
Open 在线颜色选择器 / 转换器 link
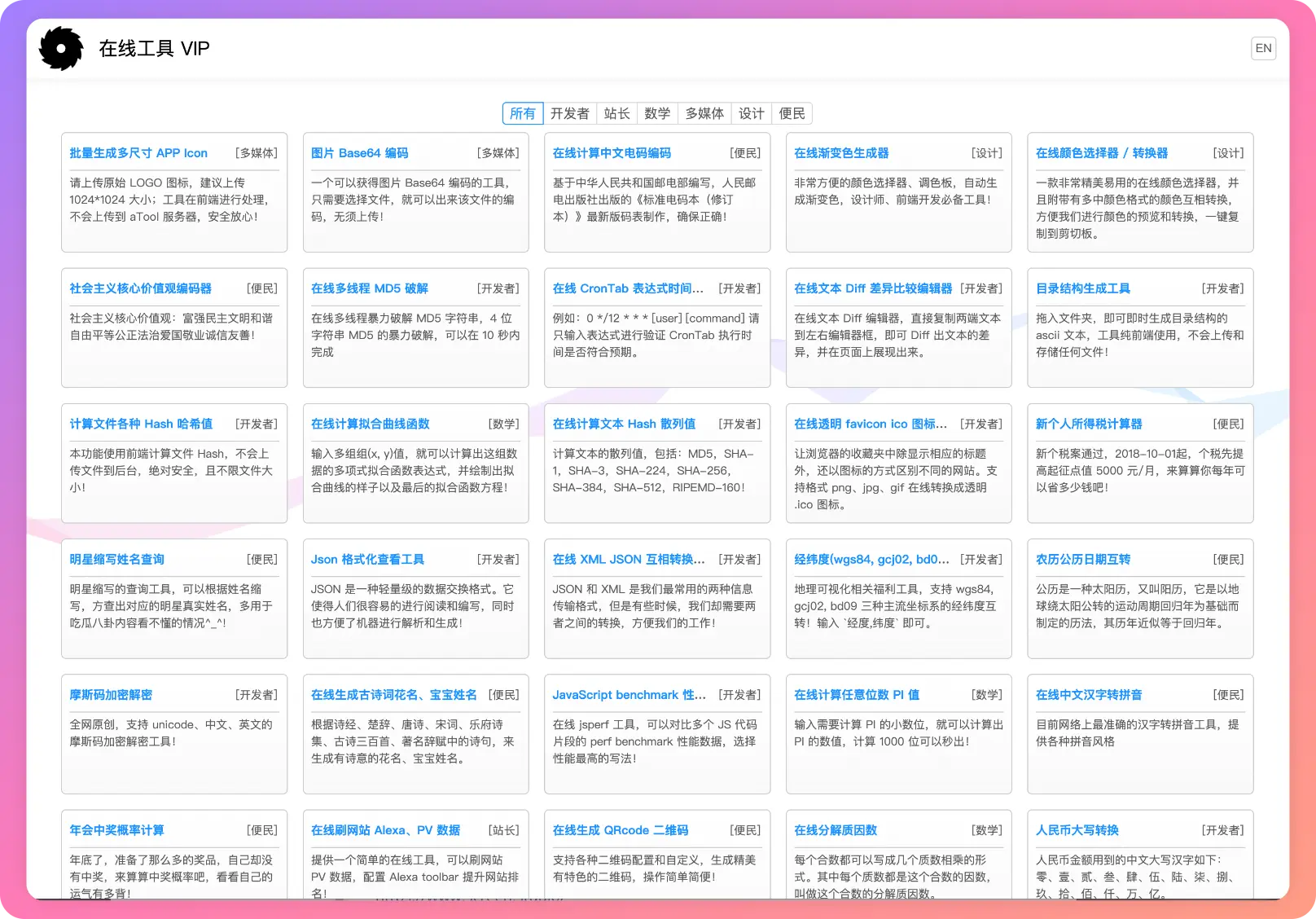(x=1101, y=153)
